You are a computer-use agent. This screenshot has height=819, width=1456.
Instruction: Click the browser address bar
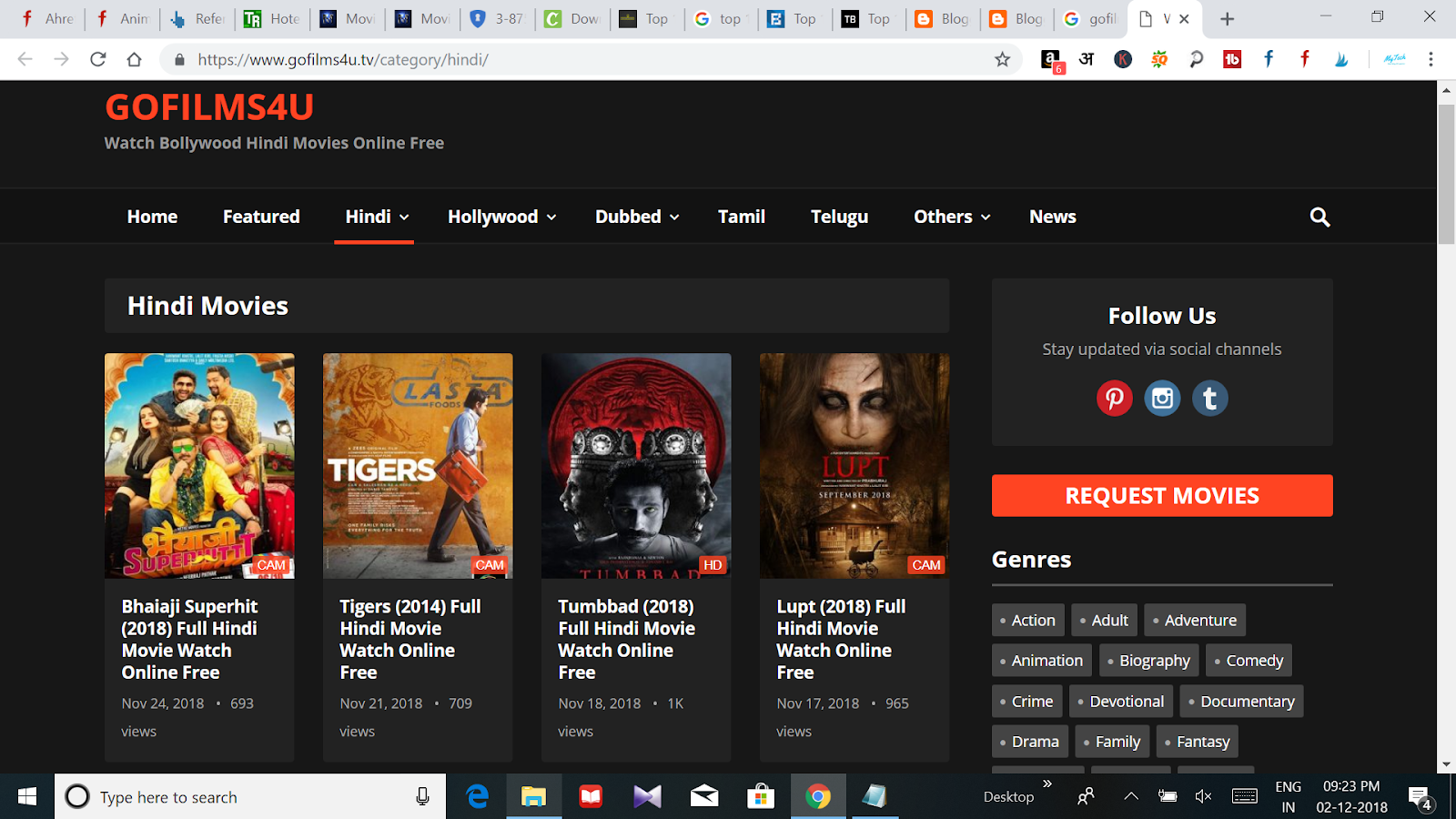pos(591,59)
